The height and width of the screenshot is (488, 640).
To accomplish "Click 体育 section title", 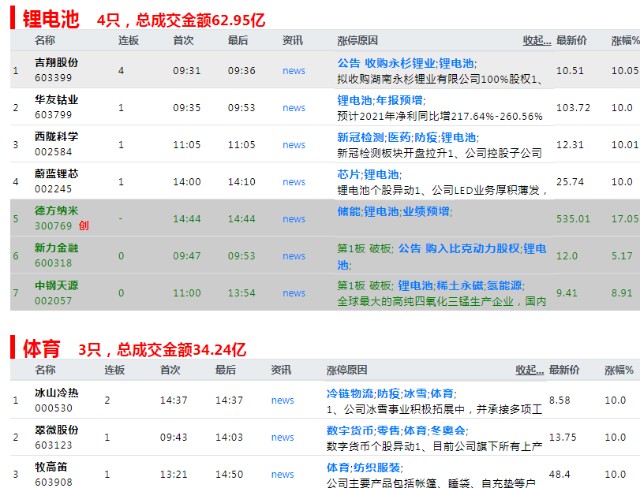I will click(x=42, y=349).
